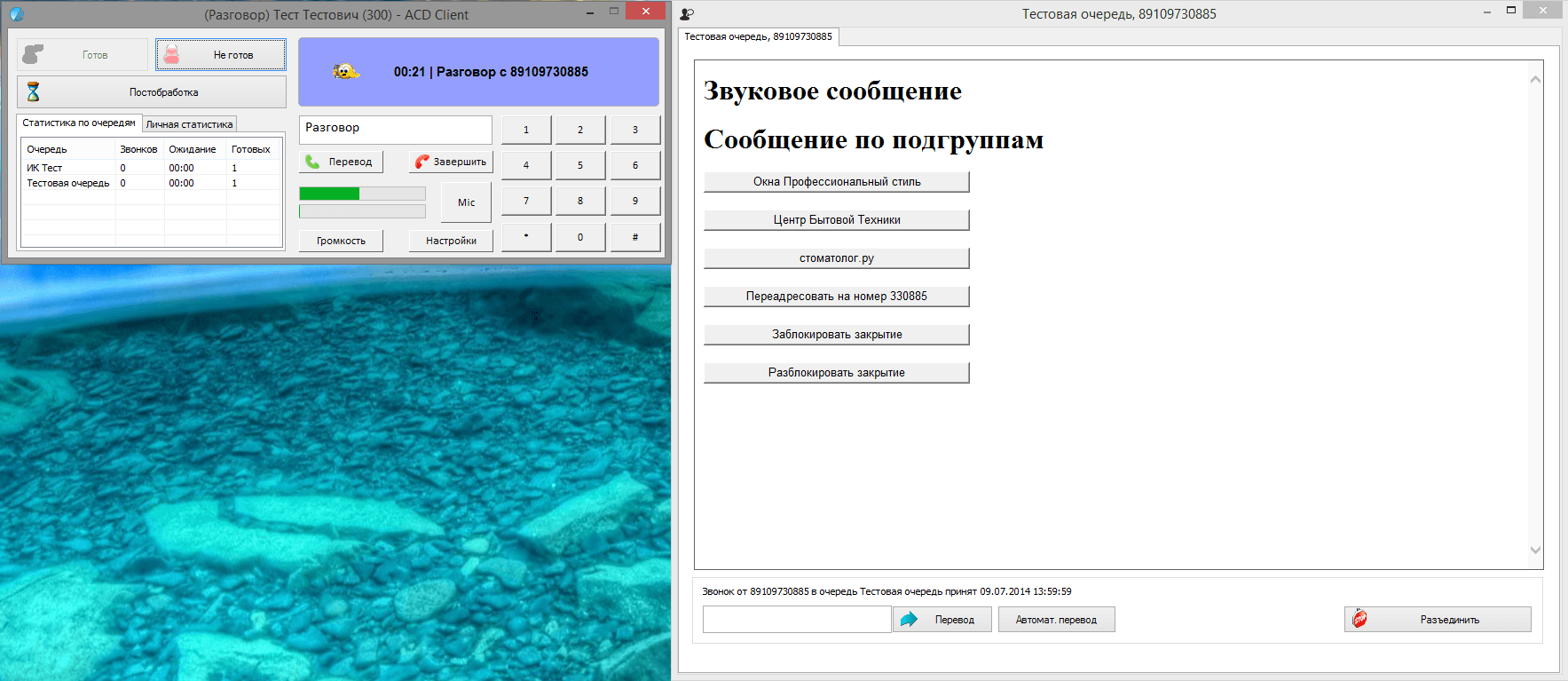Click the stop sign Разъединить button

(x=1438, y=620)
